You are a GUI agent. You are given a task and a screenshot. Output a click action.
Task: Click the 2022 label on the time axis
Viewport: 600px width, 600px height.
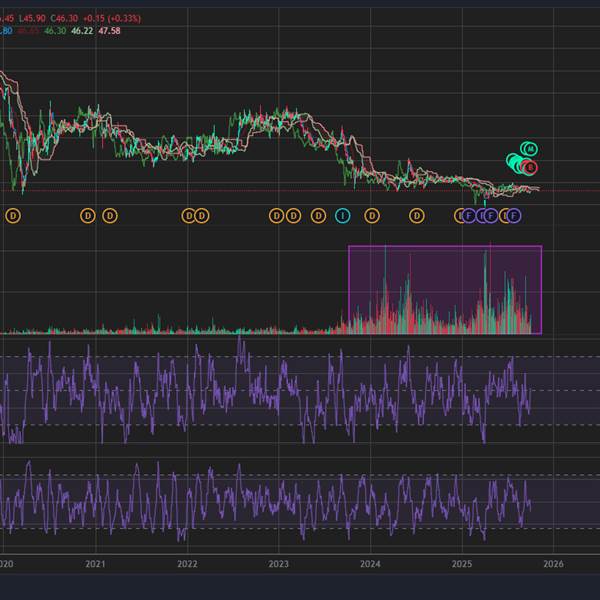[187, 564]
